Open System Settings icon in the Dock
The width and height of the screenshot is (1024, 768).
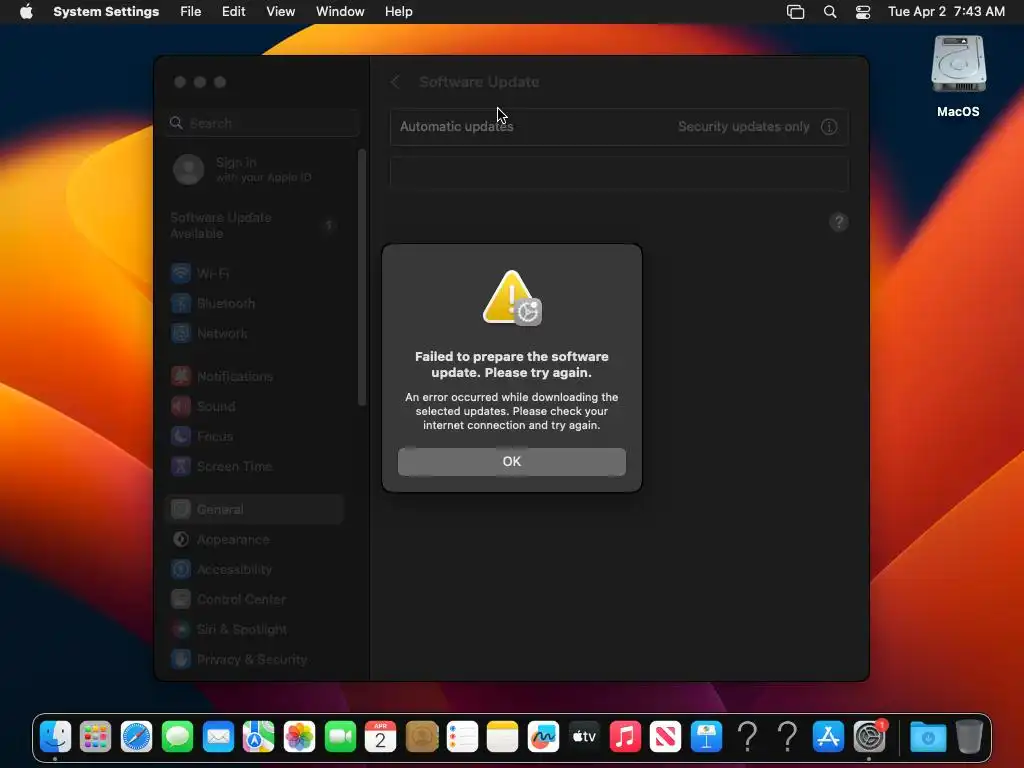click(x=869, y=737)
